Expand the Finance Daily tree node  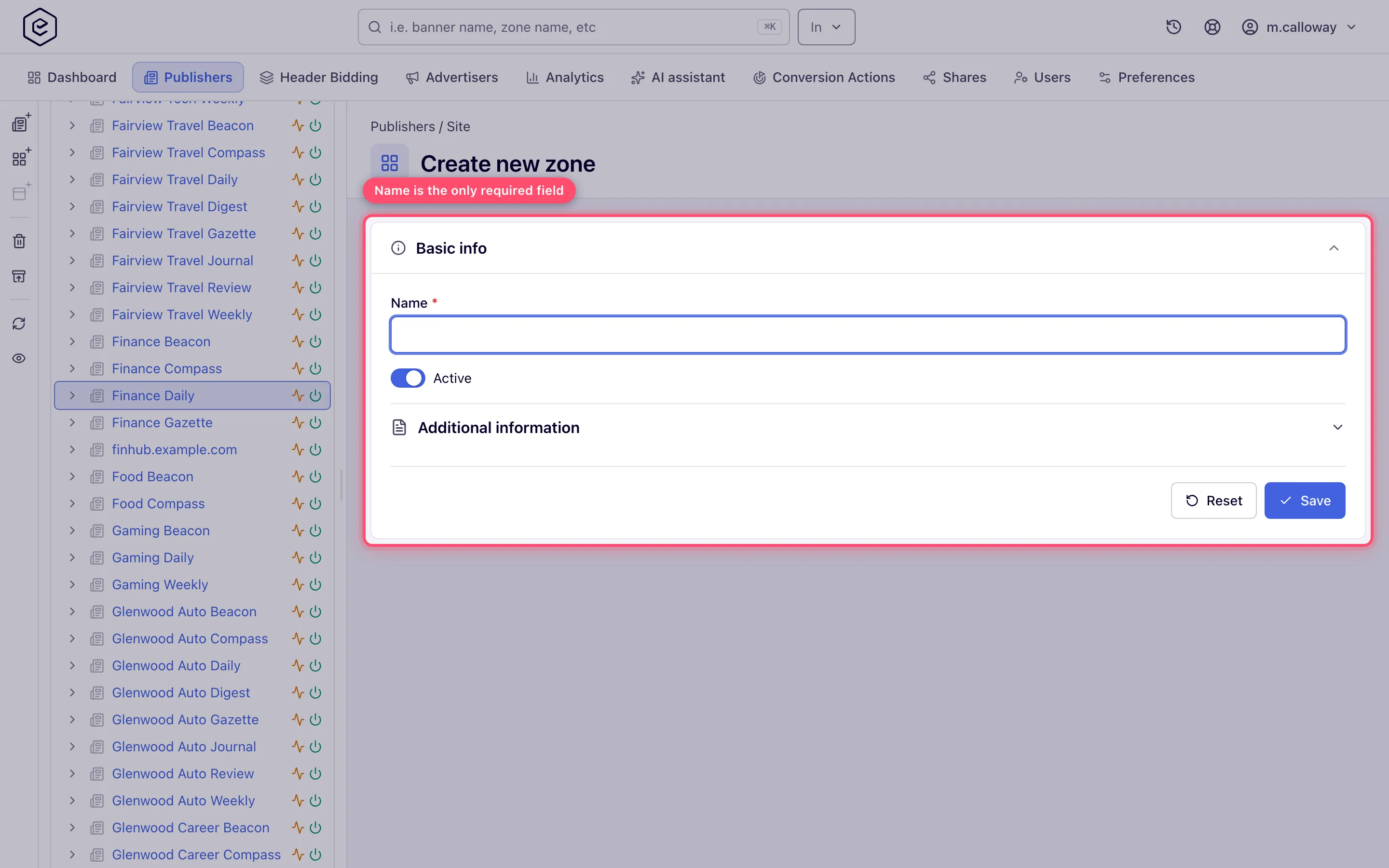point(72,395)
